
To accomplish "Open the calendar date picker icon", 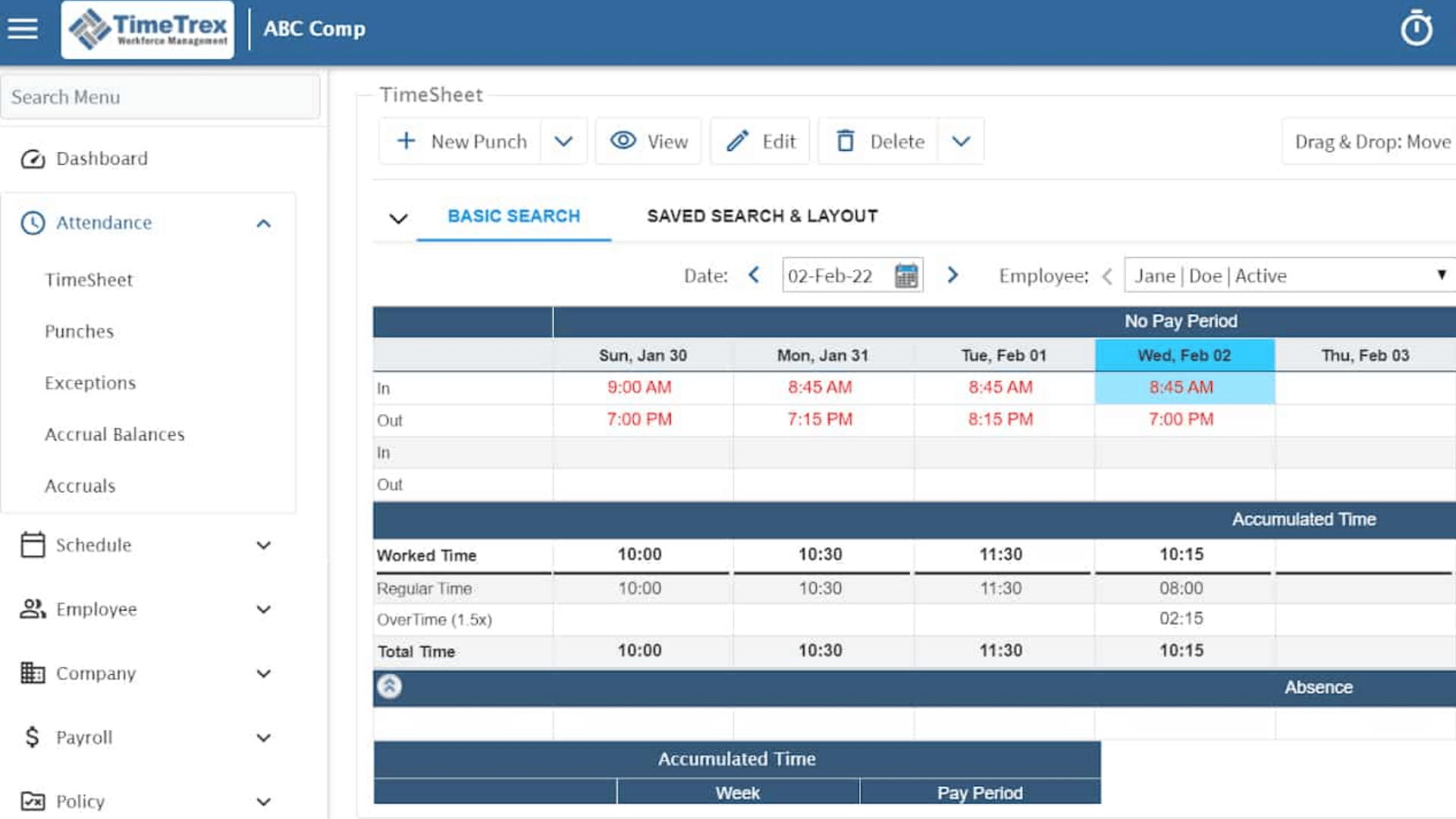I will (x=906, y=275).
